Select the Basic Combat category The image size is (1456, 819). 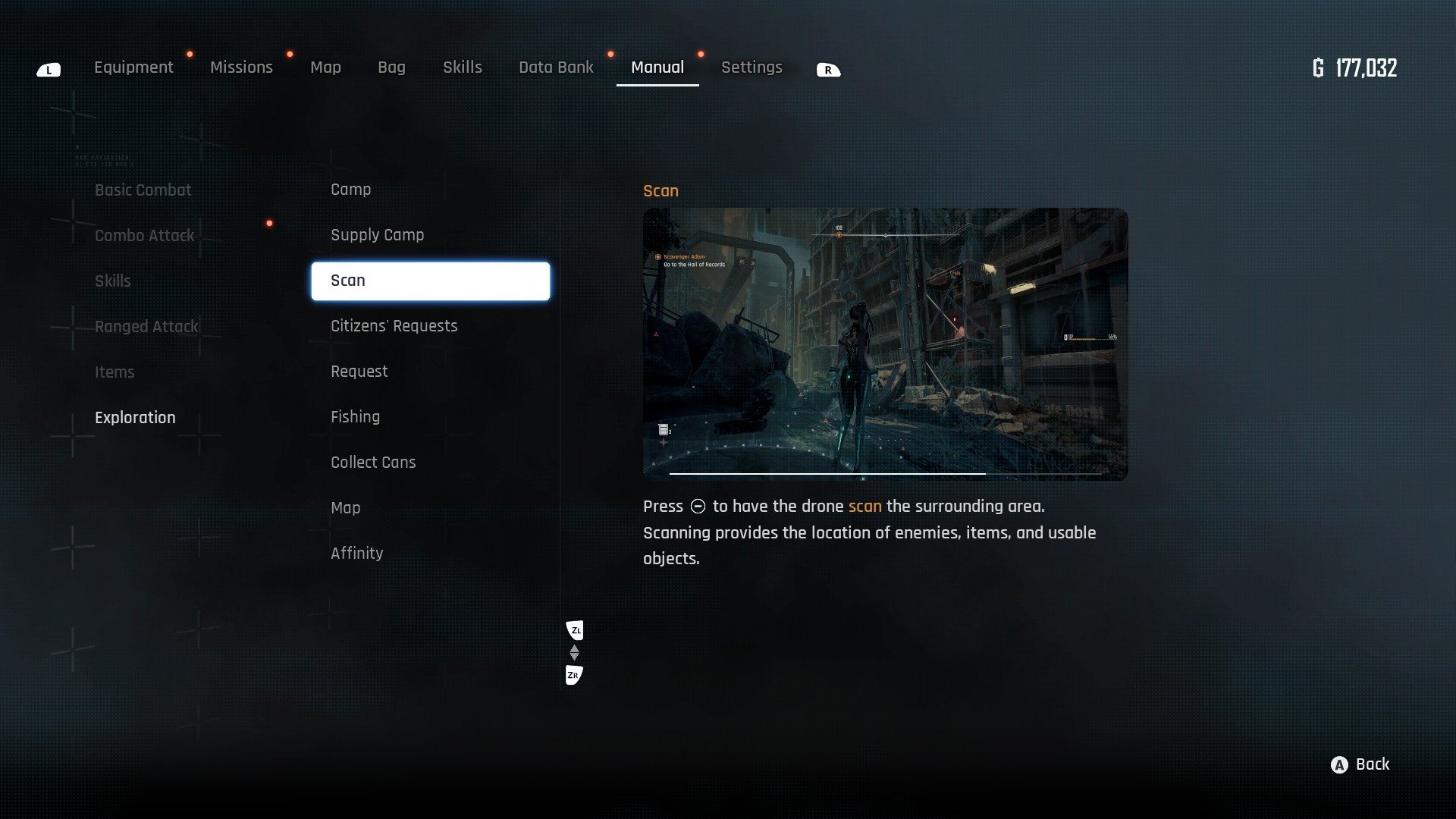[143, 190]
